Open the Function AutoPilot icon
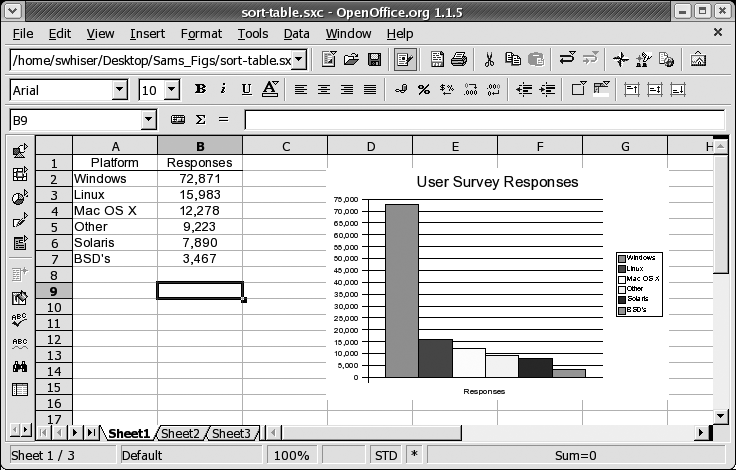This screenshot has width=736, height=470. (x=177, y=119)
